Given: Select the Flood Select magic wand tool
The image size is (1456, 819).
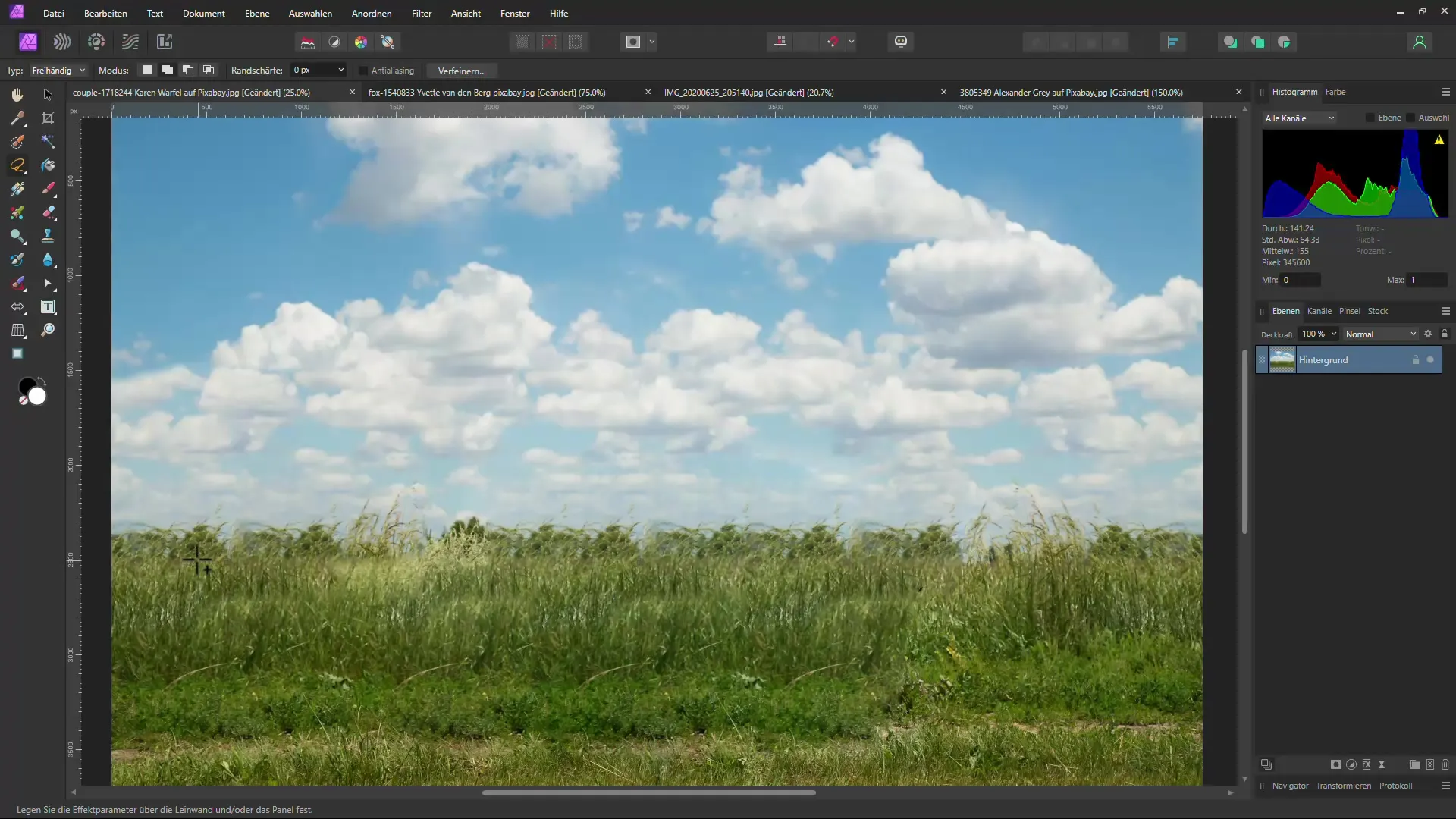Looking at the screenshot, I should point(48,142).
